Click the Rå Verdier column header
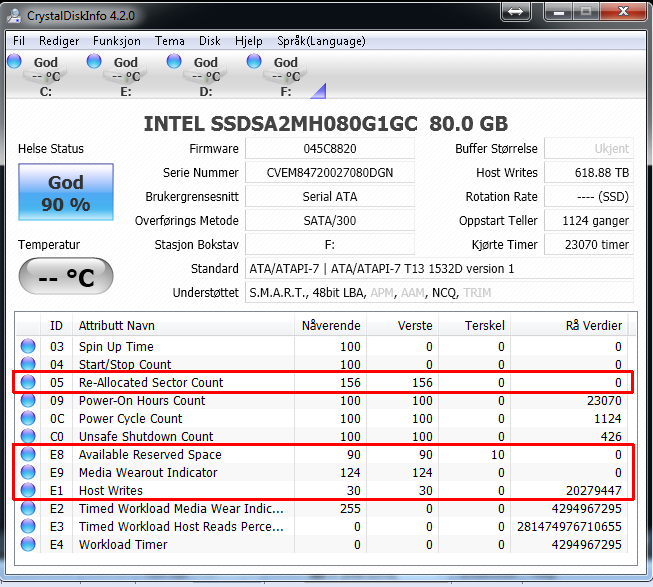This screenshot has width=653, height=587. click(x=569, y=326)
